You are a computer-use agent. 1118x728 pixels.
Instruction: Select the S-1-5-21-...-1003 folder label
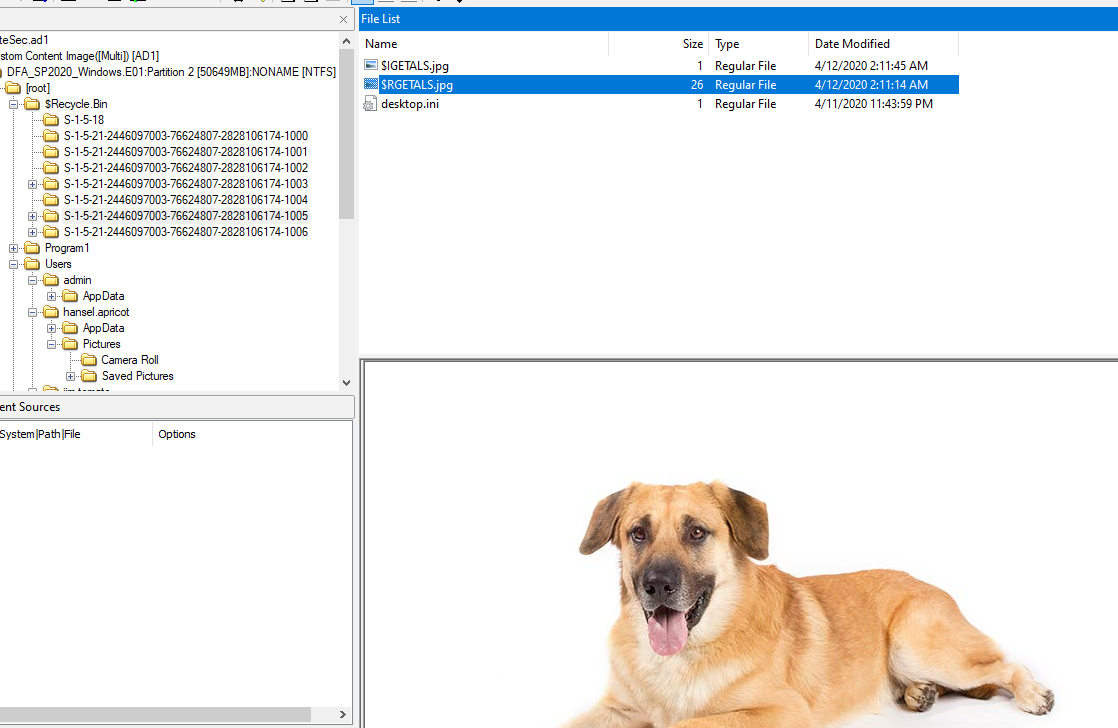click(x=185, y=184)
